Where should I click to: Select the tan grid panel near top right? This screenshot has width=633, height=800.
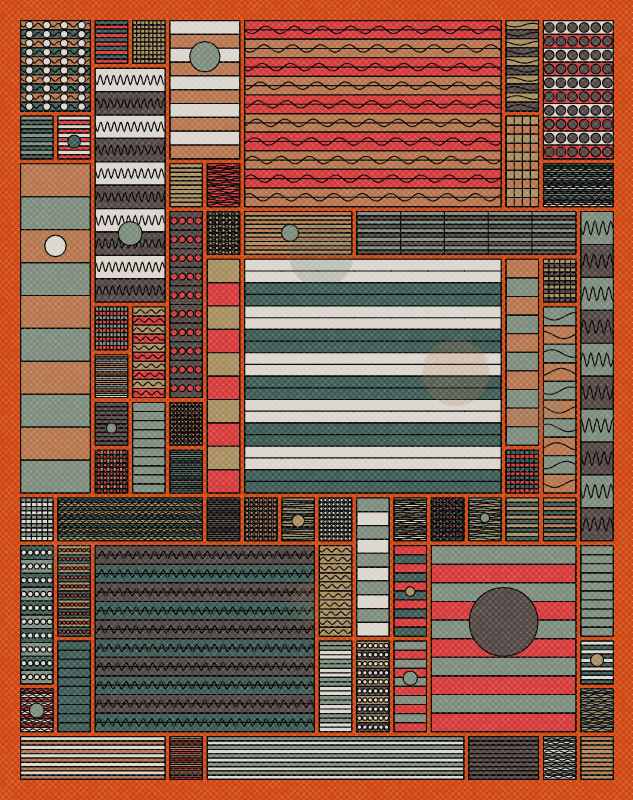521,160
